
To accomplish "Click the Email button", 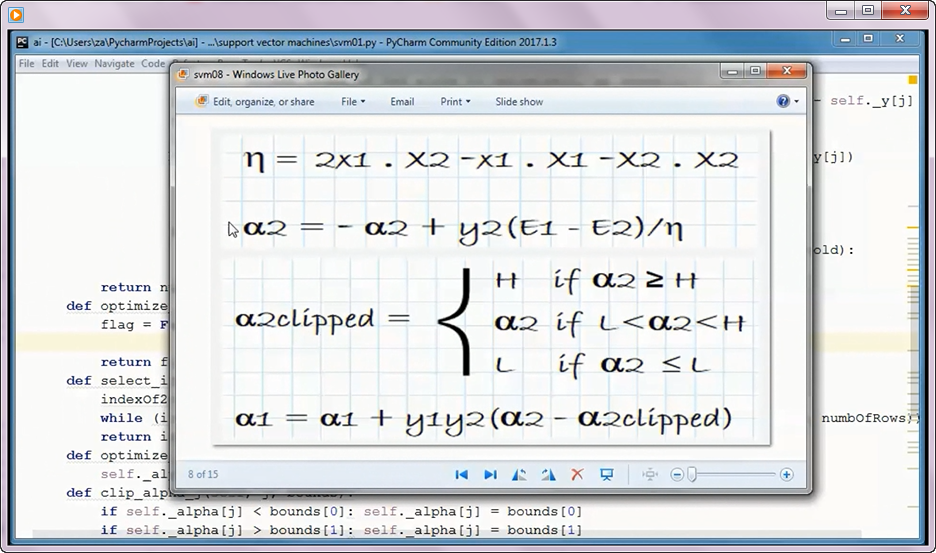I will [402, 102].
